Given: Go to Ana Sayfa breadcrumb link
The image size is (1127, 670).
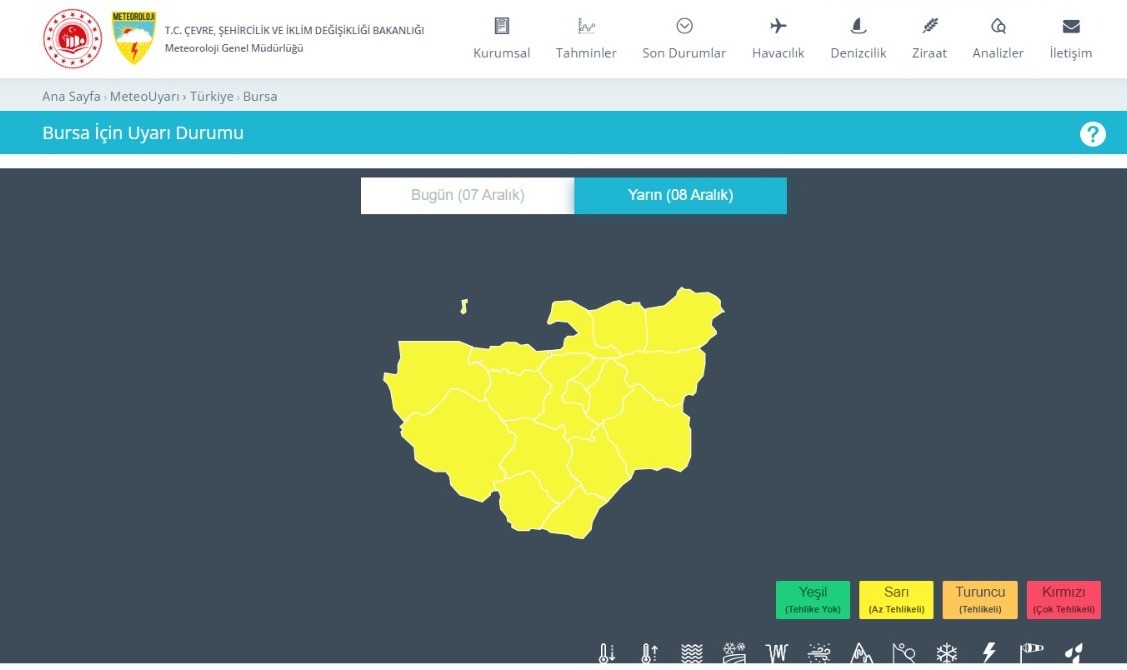Looking at the screenshot, I should pyautogui.click(x=71, y=97).
